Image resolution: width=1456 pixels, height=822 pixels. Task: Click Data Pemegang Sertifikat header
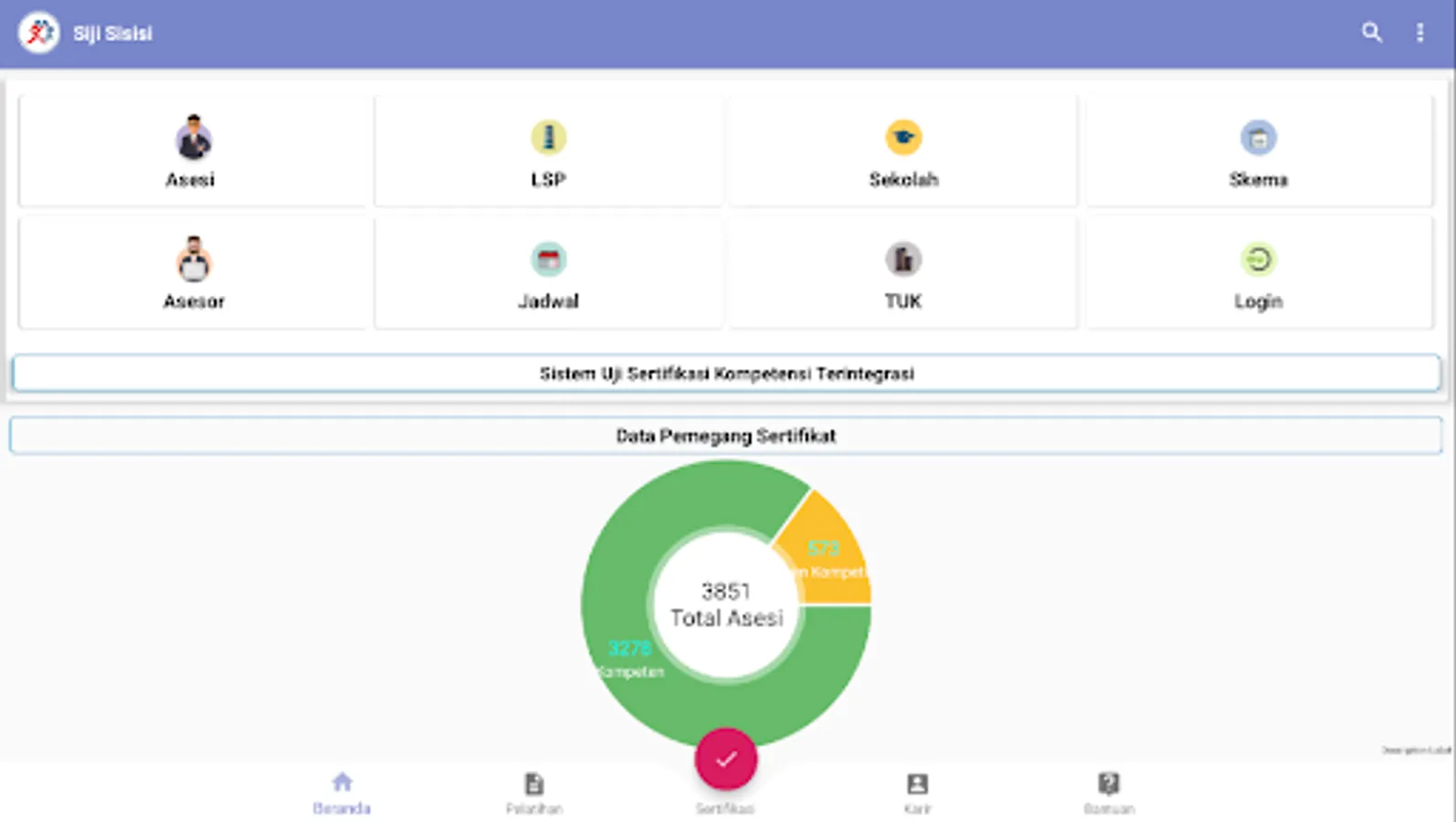(726, 436)
